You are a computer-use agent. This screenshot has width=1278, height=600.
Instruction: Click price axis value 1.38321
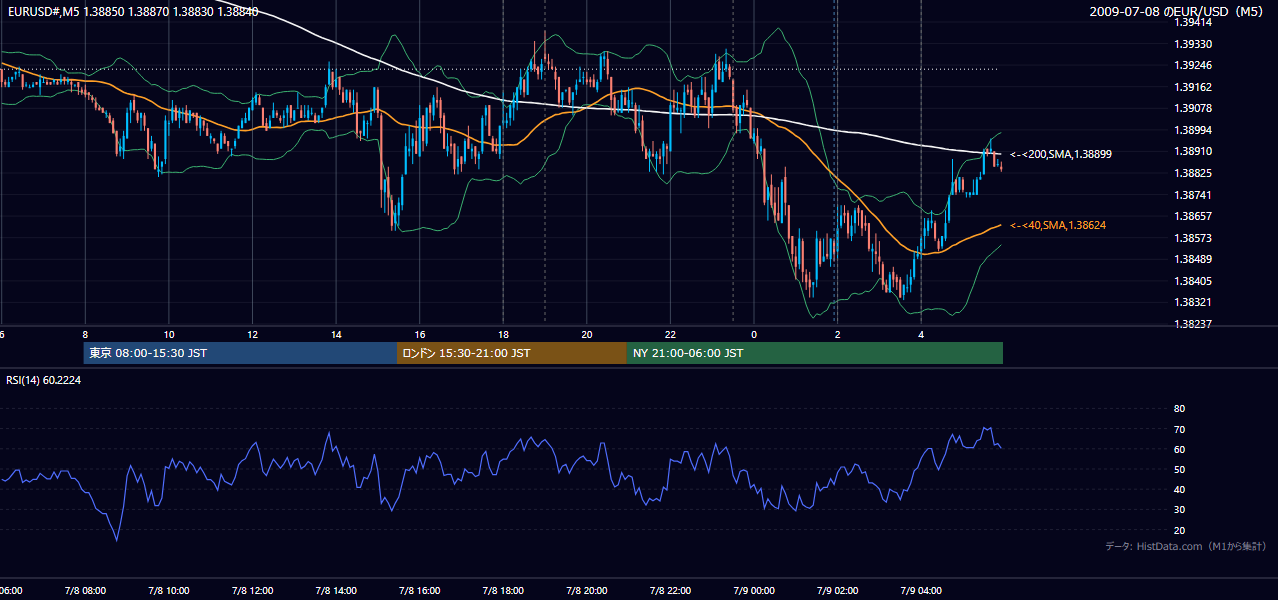[1193, 302]
